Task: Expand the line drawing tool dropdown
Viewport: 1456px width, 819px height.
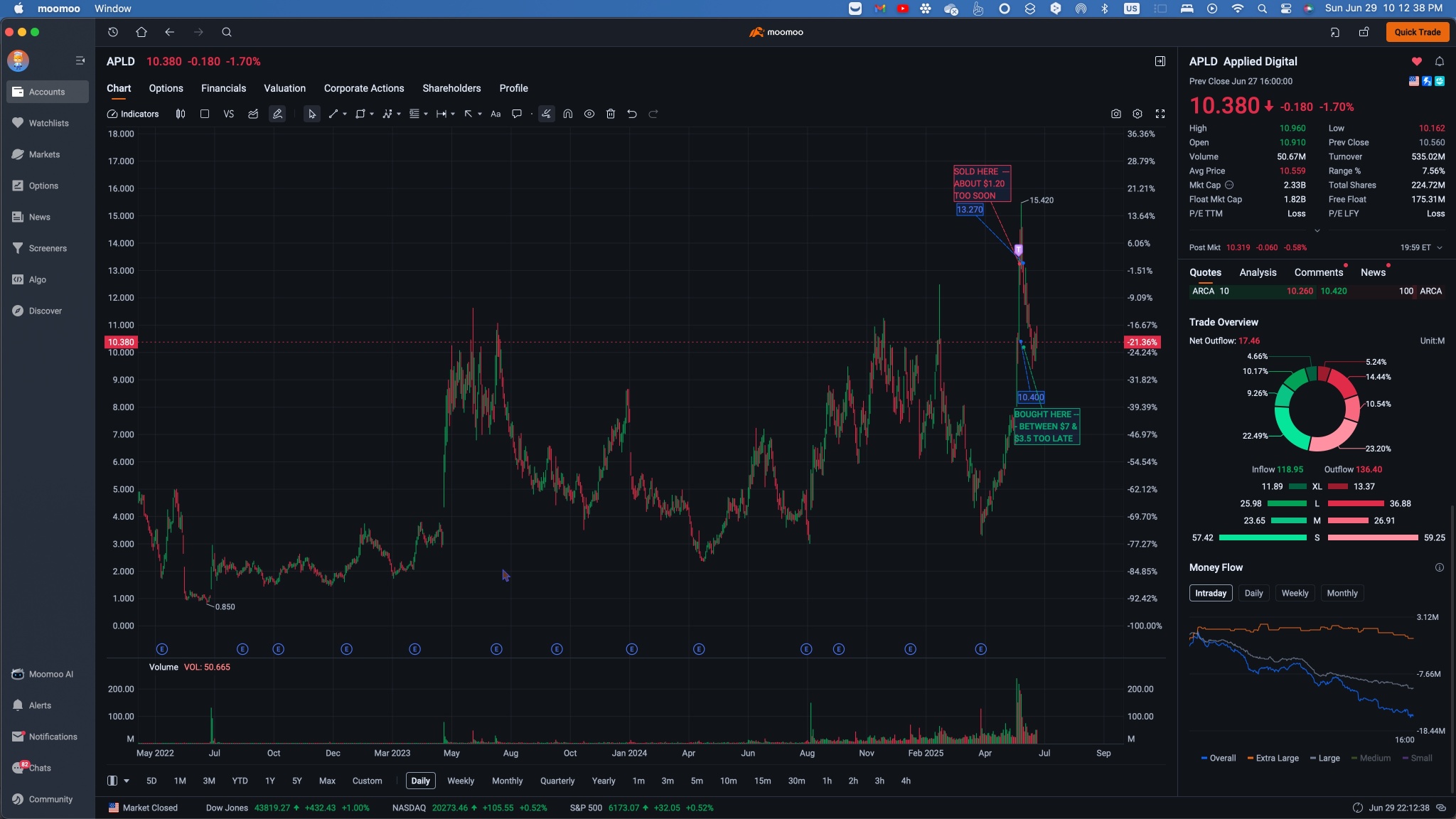Action: [345, 114]
